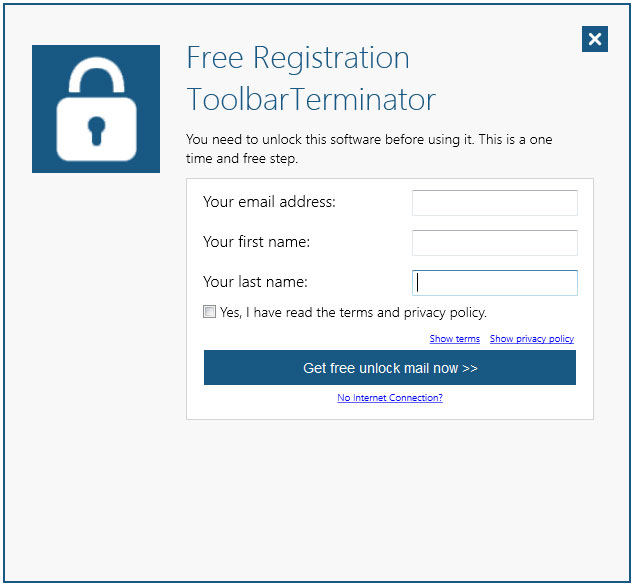Tick the terms and privacy policy checkbox
633x585 pixels.
[x=210, y=312]
